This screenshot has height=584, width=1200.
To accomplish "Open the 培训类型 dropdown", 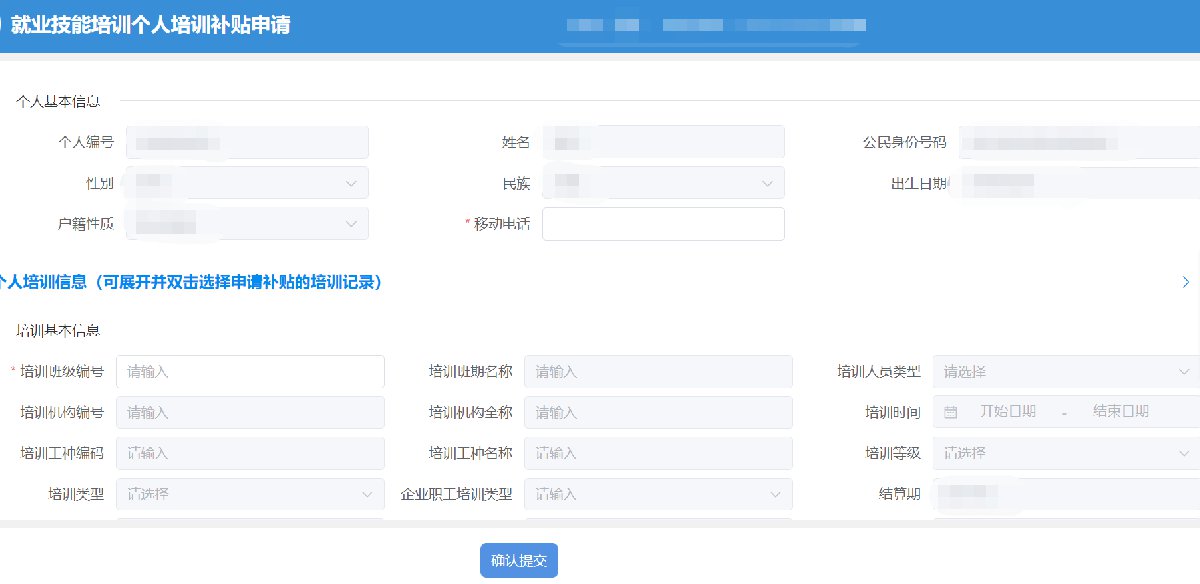I will coord(250,494).
